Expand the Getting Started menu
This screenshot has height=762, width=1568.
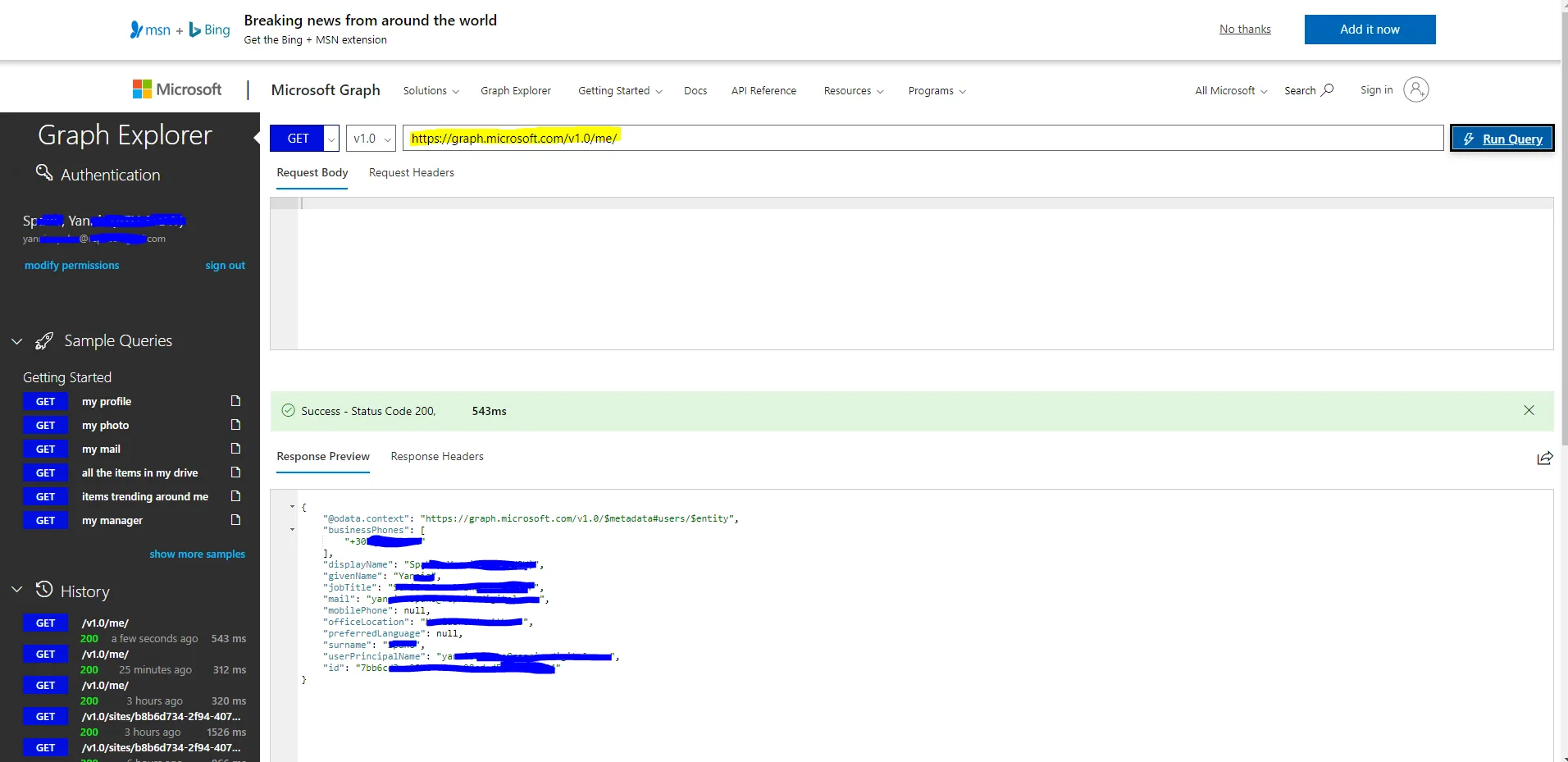pos(620,91)
